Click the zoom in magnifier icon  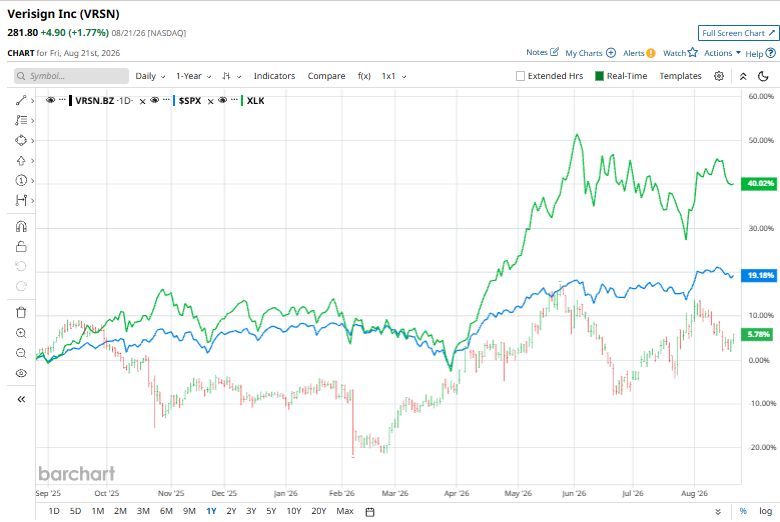[21, 333]
